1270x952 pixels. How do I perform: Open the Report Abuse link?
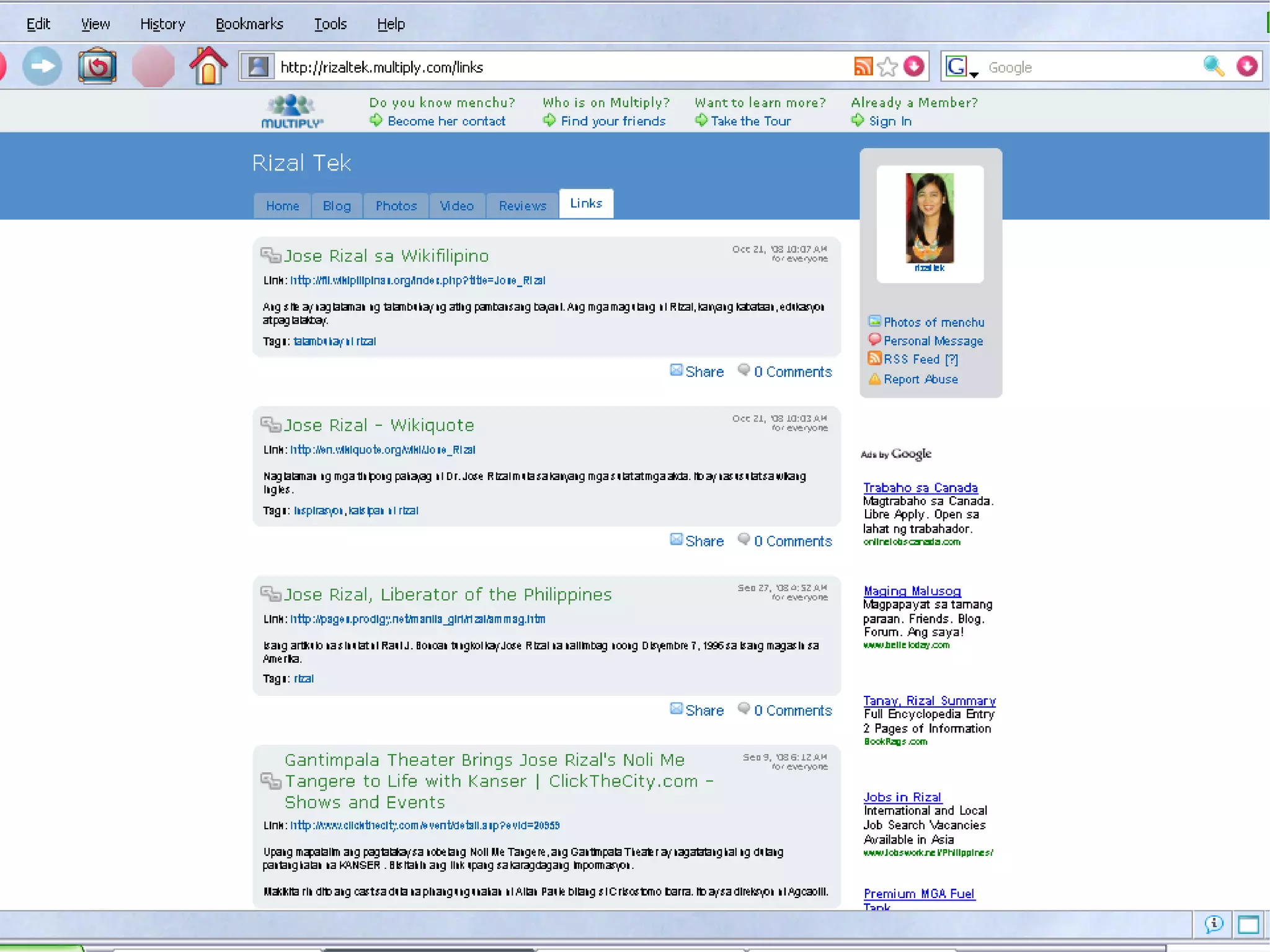[x=920, y=379]
